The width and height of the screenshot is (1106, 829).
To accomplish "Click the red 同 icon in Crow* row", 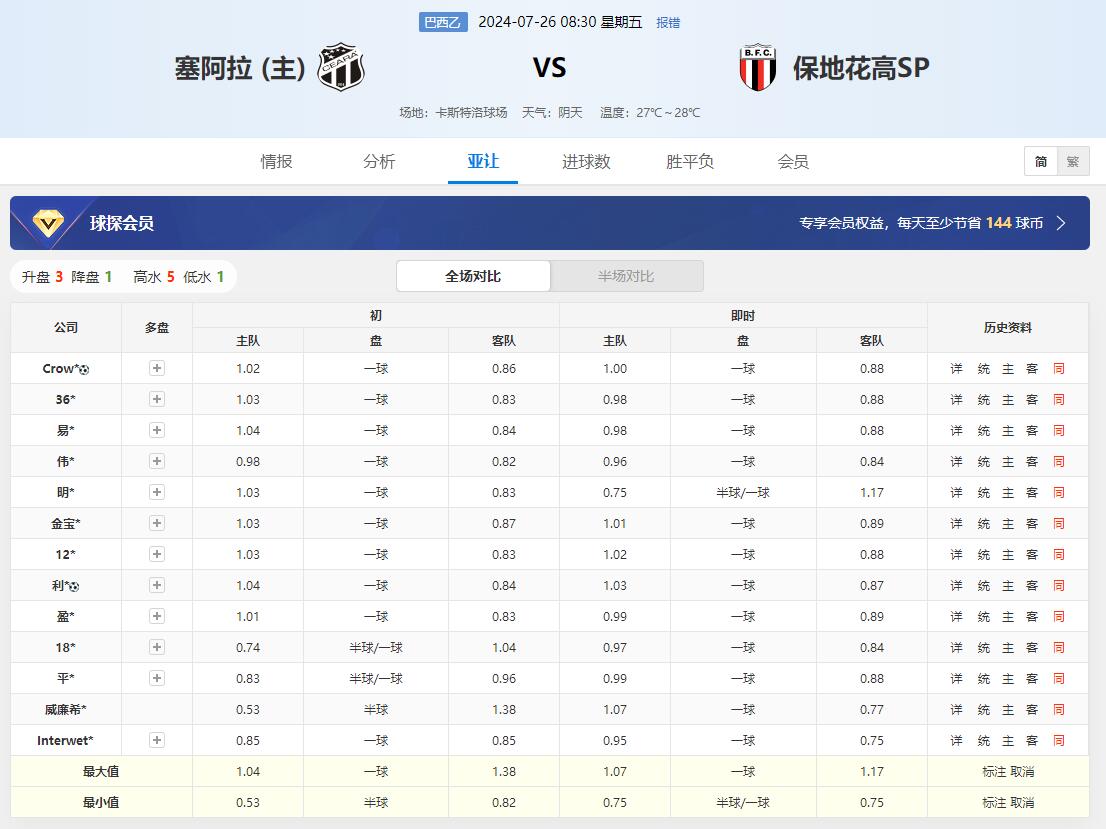I will (1058, 369).
